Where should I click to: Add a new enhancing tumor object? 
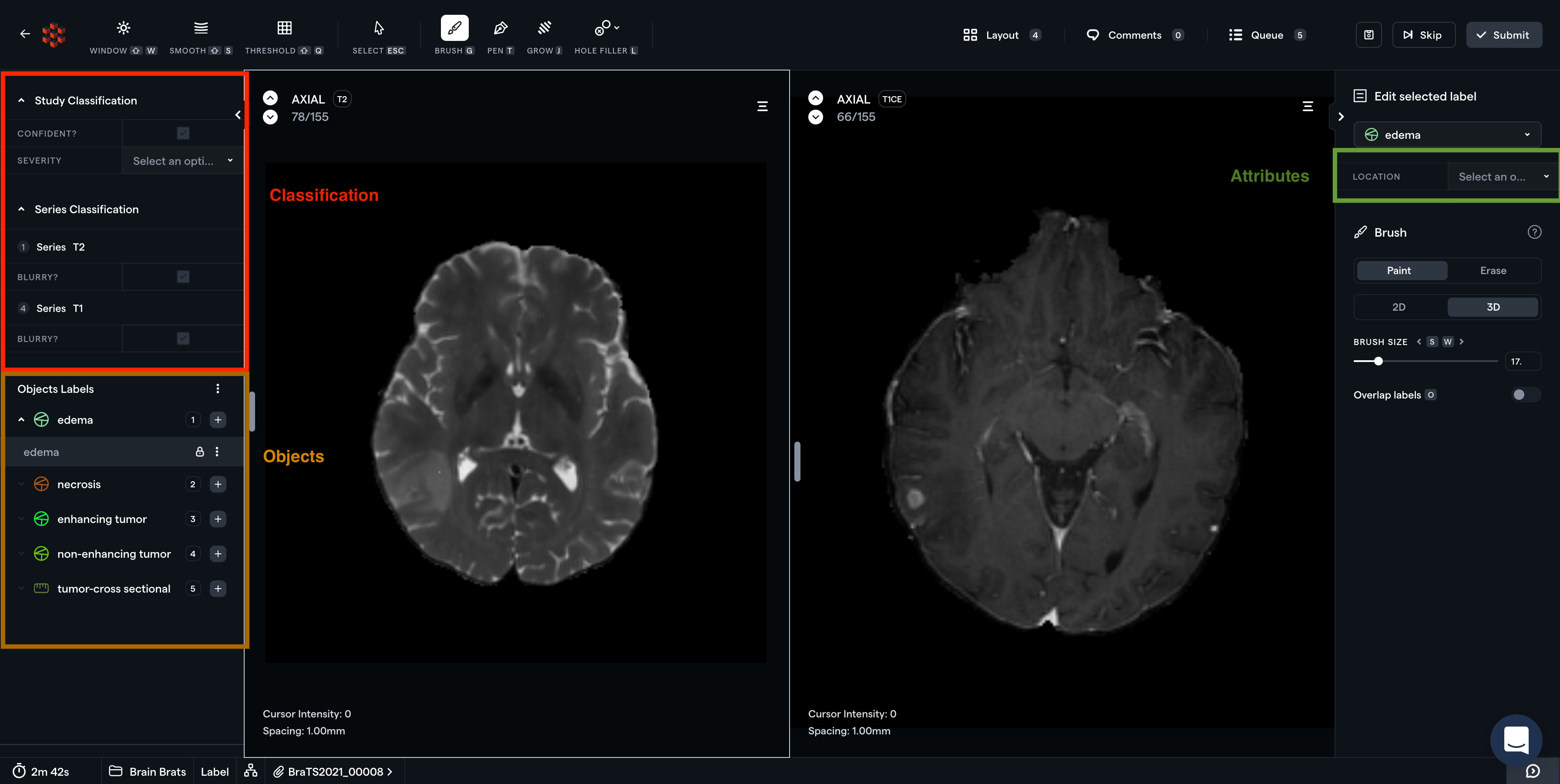(218, 519)
